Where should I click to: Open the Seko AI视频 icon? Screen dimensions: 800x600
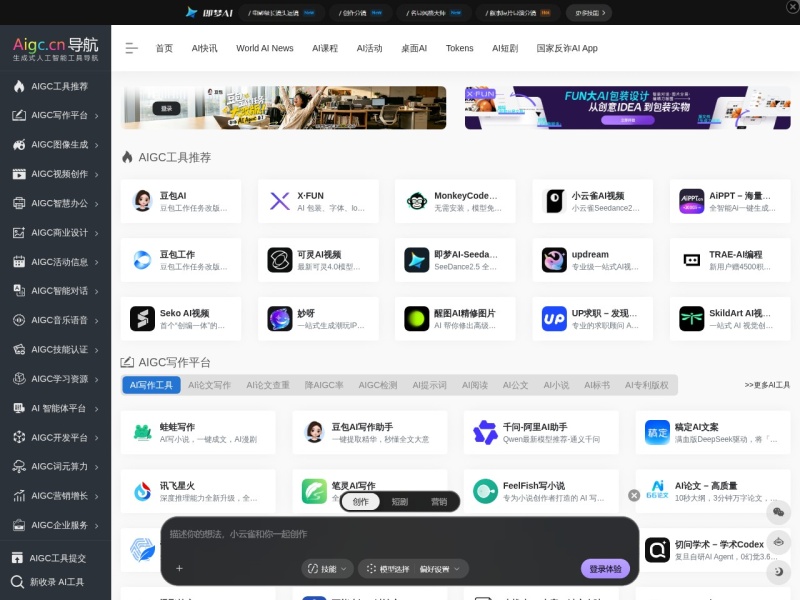coord(142,318)
